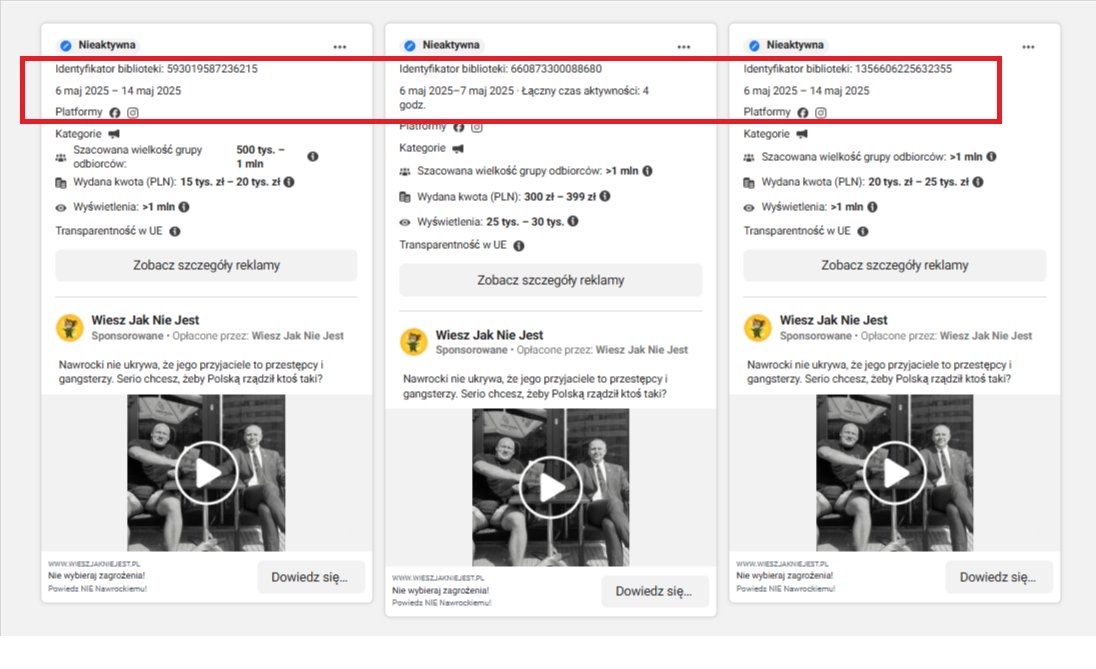1096x669 pixels.
Task: Play the video in ad 593019587236215
Action: pos(206,473)
